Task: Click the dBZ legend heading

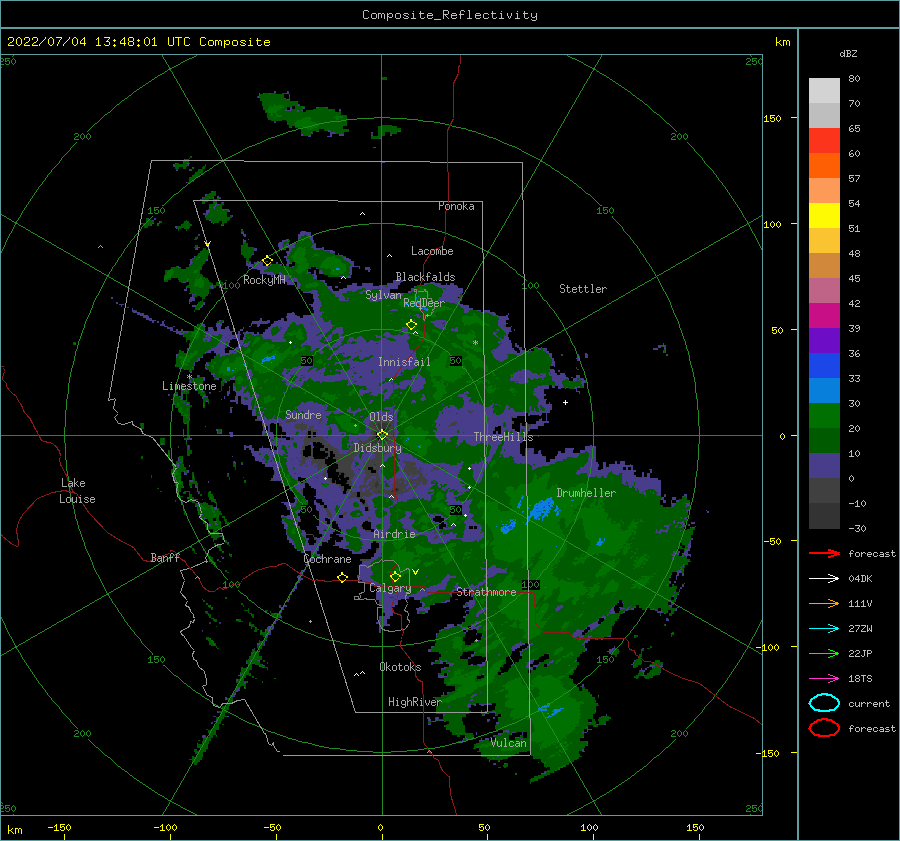Action: (848, 53)
